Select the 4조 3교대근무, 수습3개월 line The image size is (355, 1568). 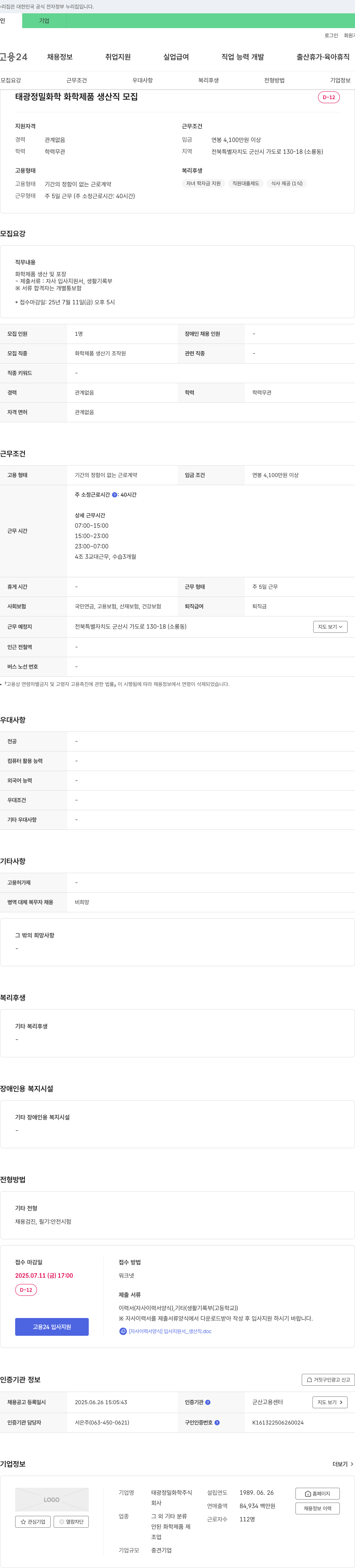tap(105, 556)
